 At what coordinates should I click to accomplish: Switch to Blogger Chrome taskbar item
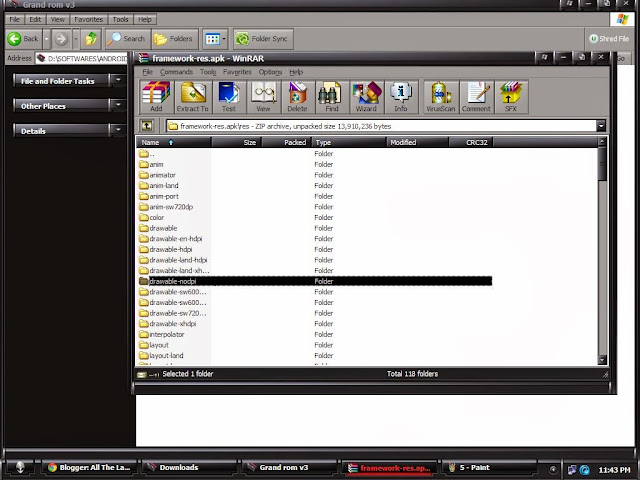(90, 467)
